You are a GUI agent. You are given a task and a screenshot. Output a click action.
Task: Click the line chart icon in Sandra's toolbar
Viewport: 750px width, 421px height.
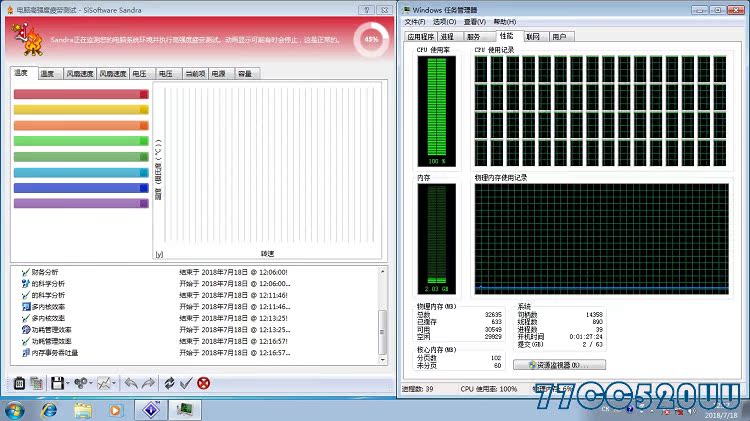104,383
